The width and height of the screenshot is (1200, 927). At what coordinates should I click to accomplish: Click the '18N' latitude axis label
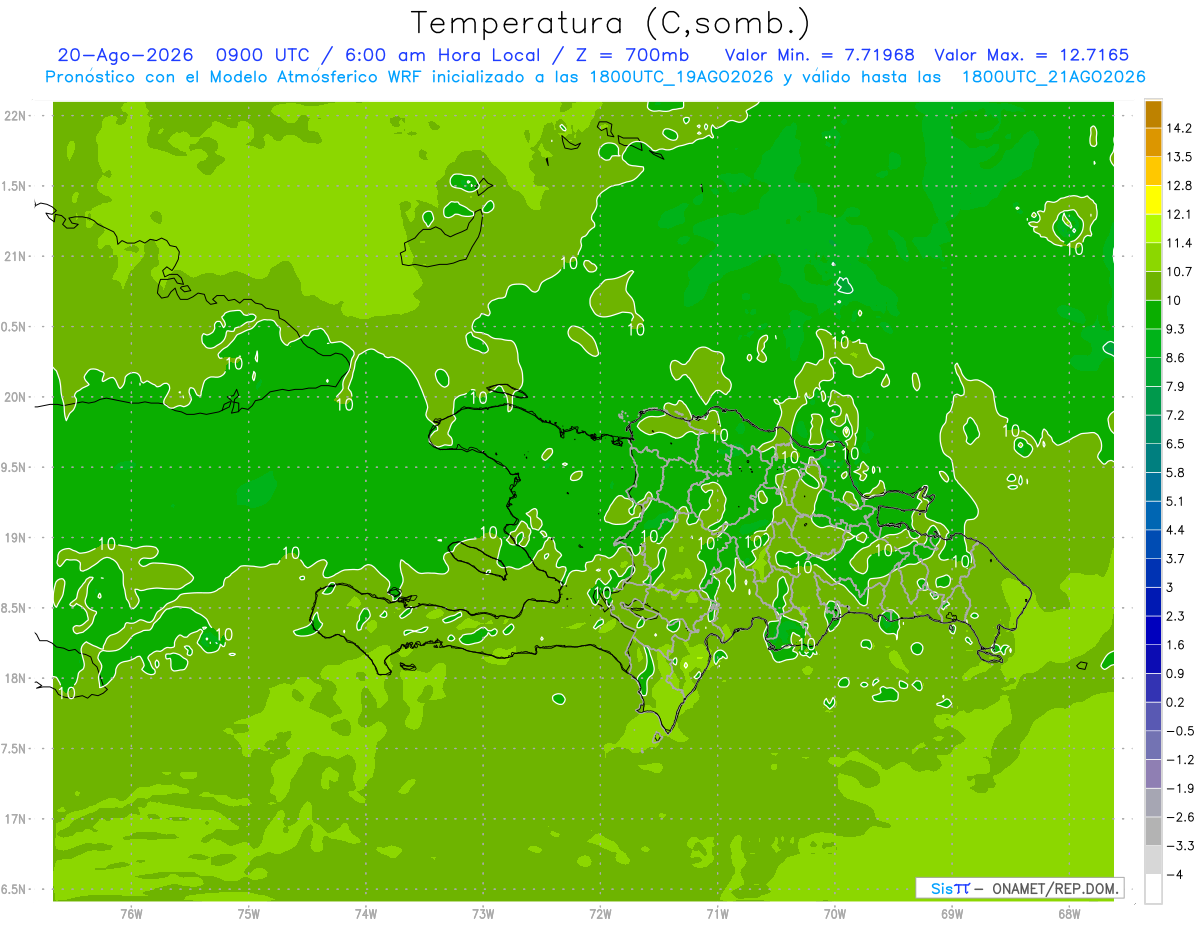(x=17, y=678)
